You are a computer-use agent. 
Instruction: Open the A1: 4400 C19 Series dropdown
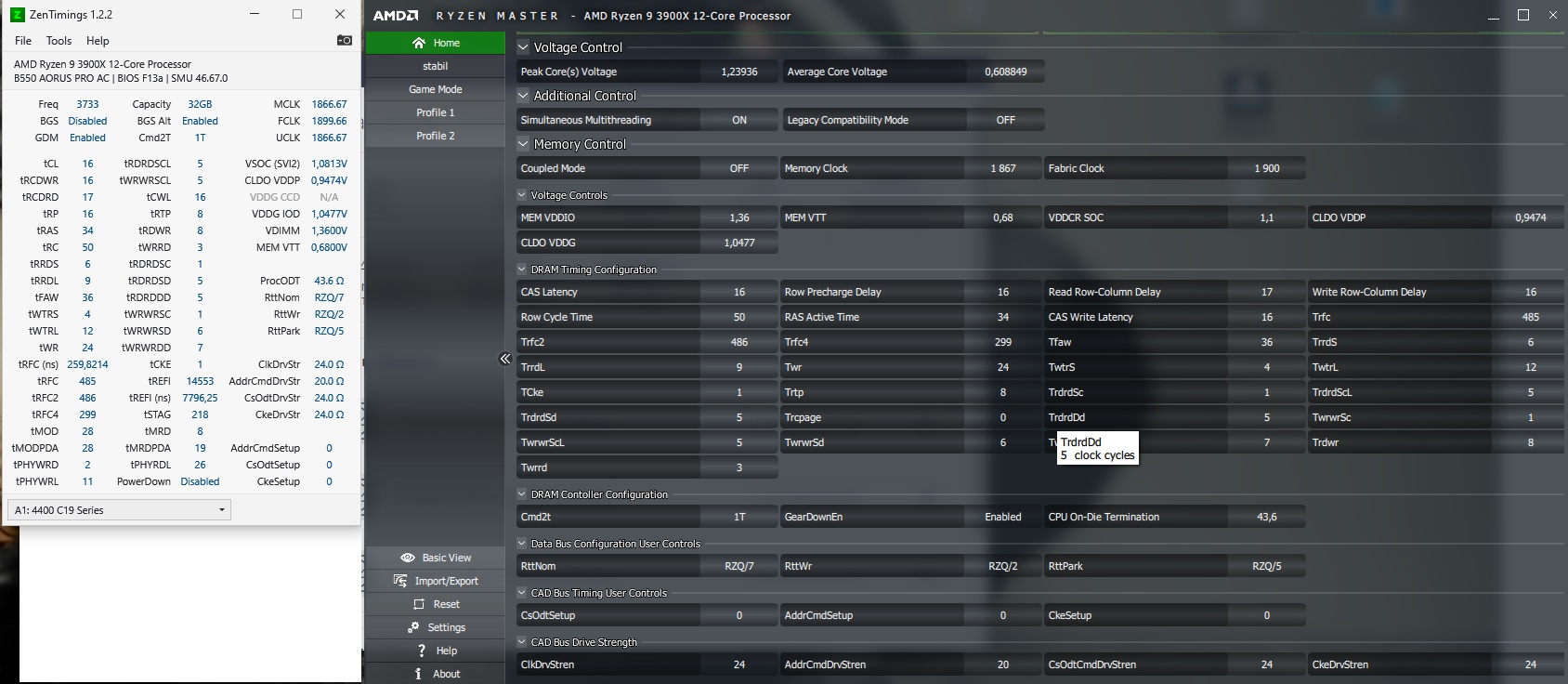pyautogui.click(x=119, y=510)
